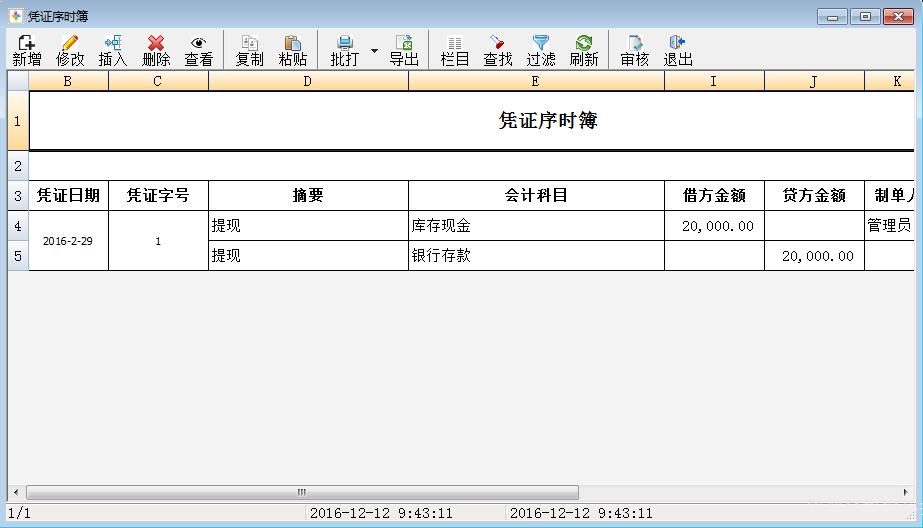Click 提现 summary cell in row 4

[x=308, y=226]
